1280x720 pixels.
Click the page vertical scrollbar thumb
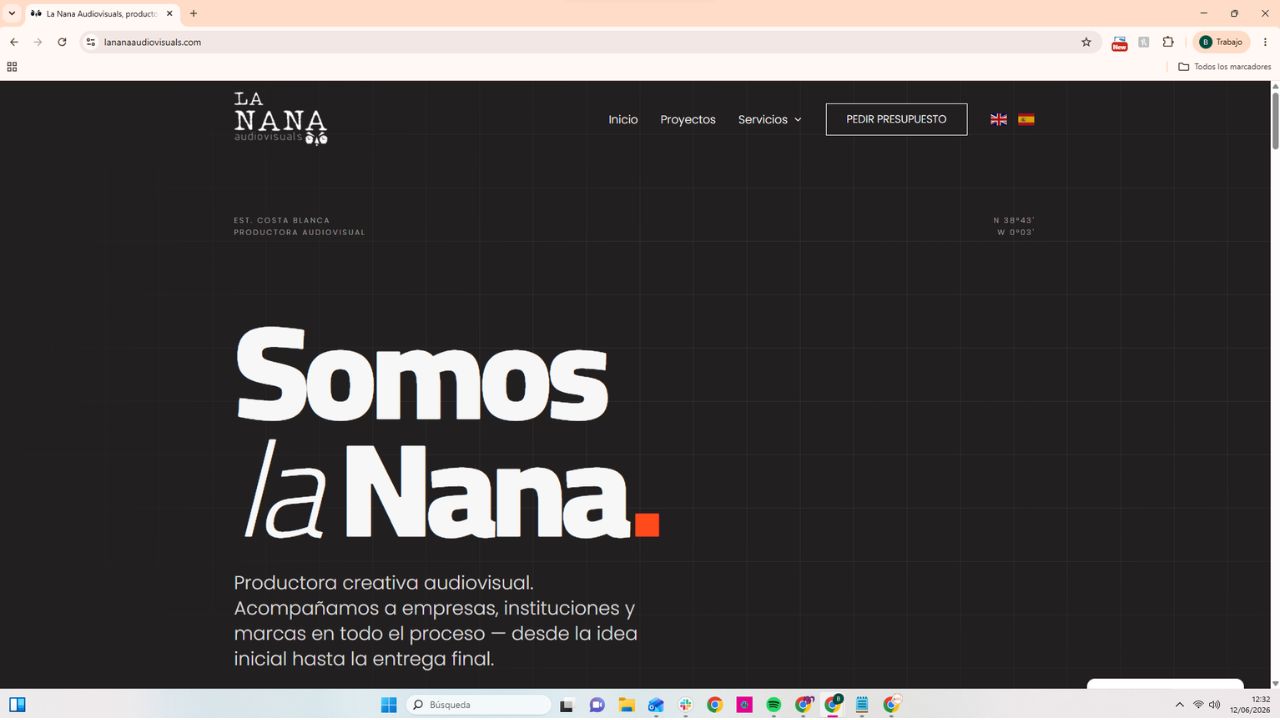click(x=1275, y=120)
